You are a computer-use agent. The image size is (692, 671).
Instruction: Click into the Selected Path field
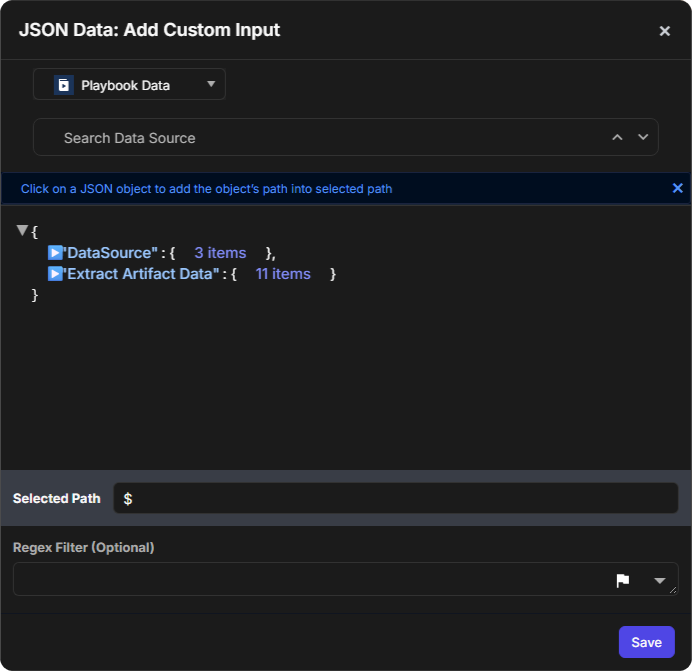(395, 498)
